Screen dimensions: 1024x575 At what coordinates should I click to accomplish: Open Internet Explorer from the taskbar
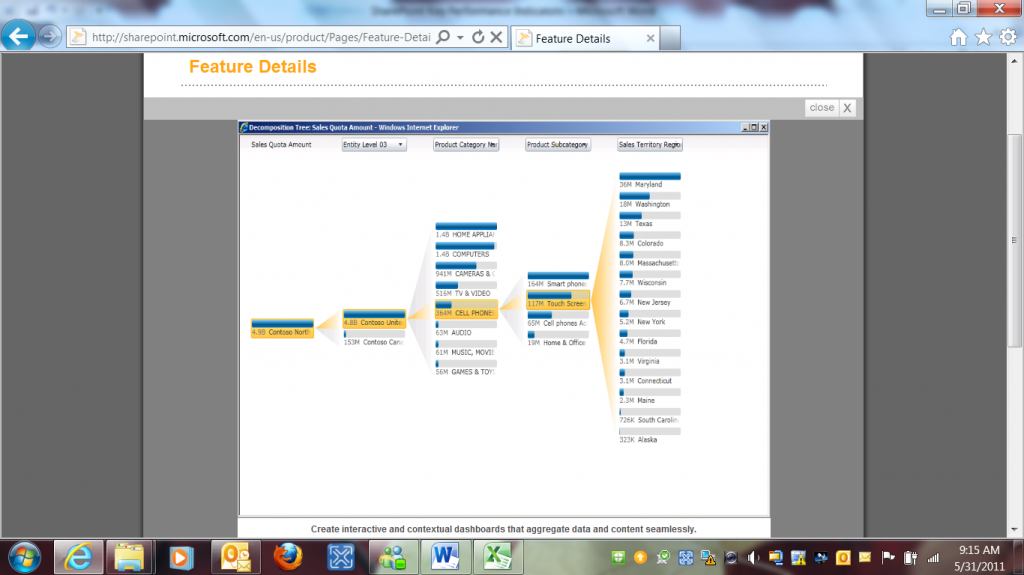(78, 557)
